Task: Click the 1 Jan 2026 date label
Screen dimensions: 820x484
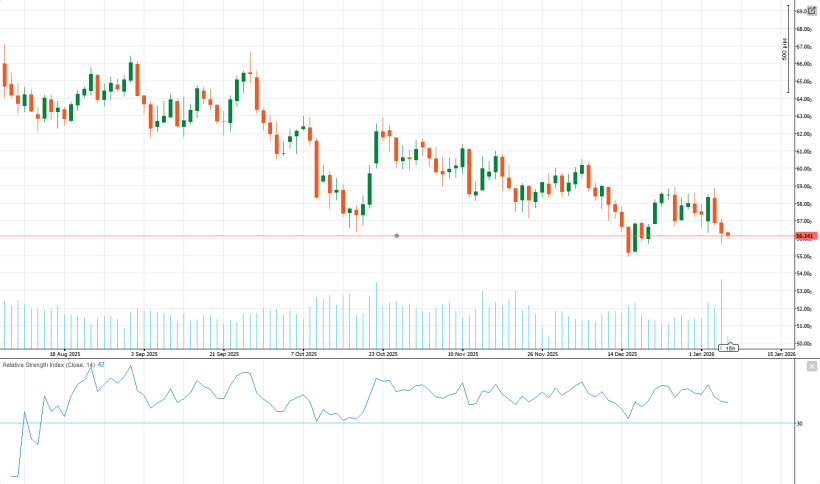Action: (702, 354)
